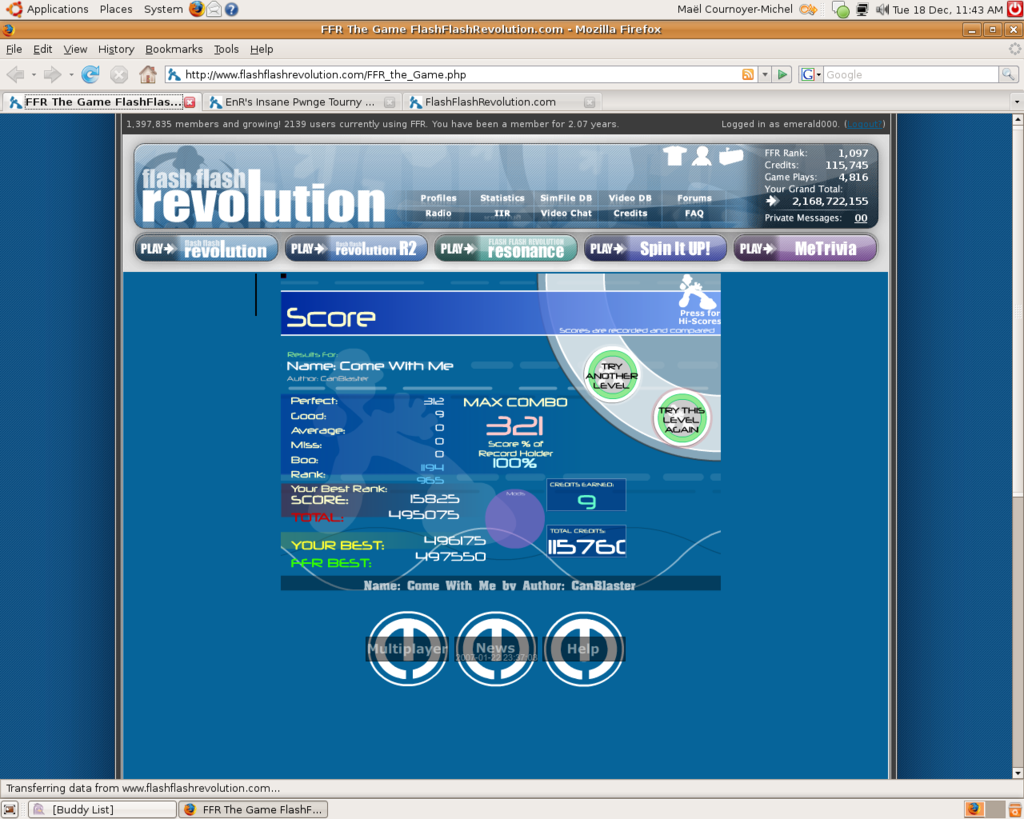Click the mailbox icon in header
This screenshot has width=1024, height=819.
point(731,155)
